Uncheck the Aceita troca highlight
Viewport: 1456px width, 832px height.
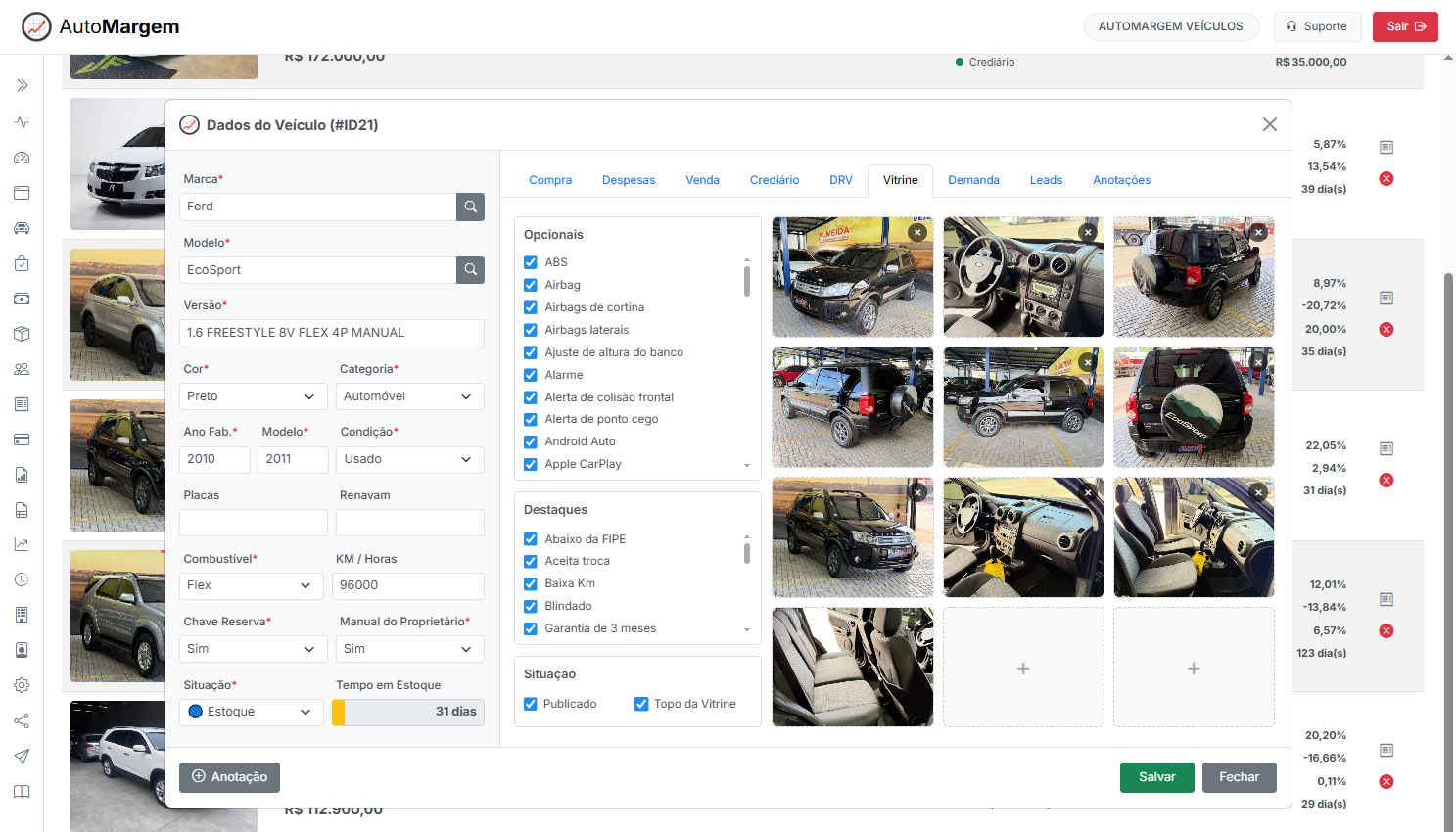coord(531,561)
